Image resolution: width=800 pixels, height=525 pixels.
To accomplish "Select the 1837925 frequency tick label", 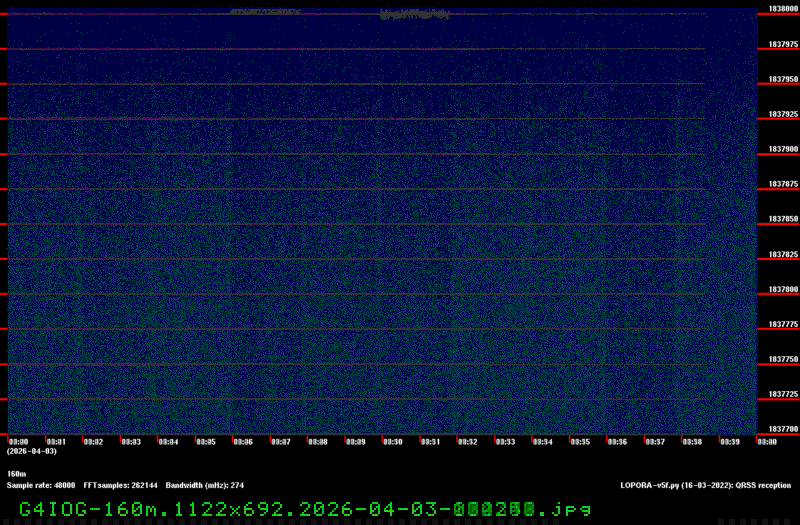I will [783, 114].
